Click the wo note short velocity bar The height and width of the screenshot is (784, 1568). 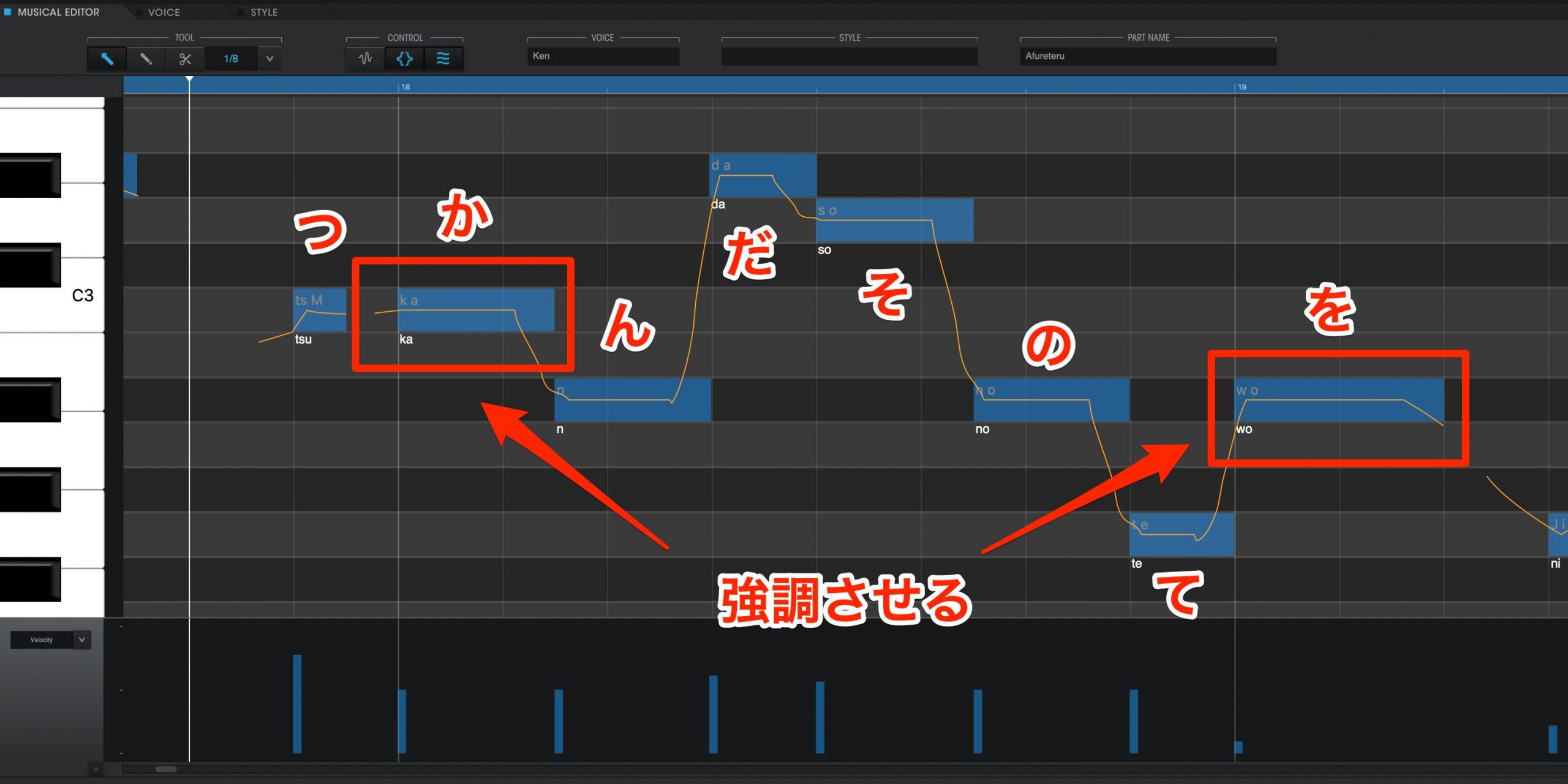1238,747
